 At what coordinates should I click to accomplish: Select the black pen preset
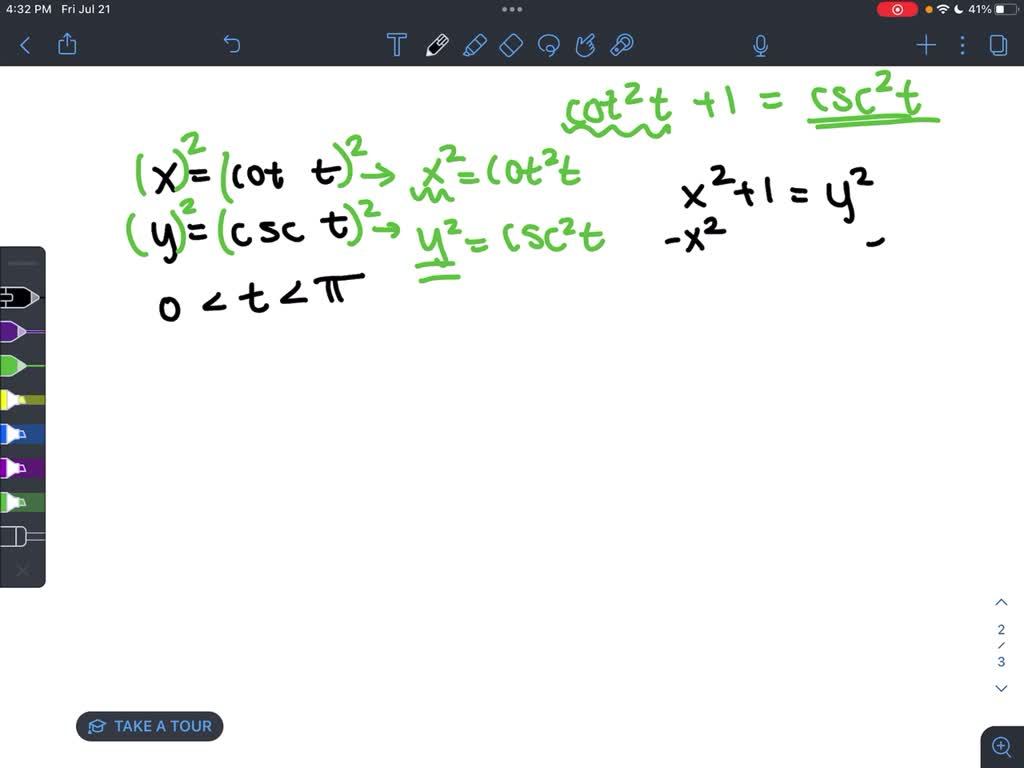[20, 297]
